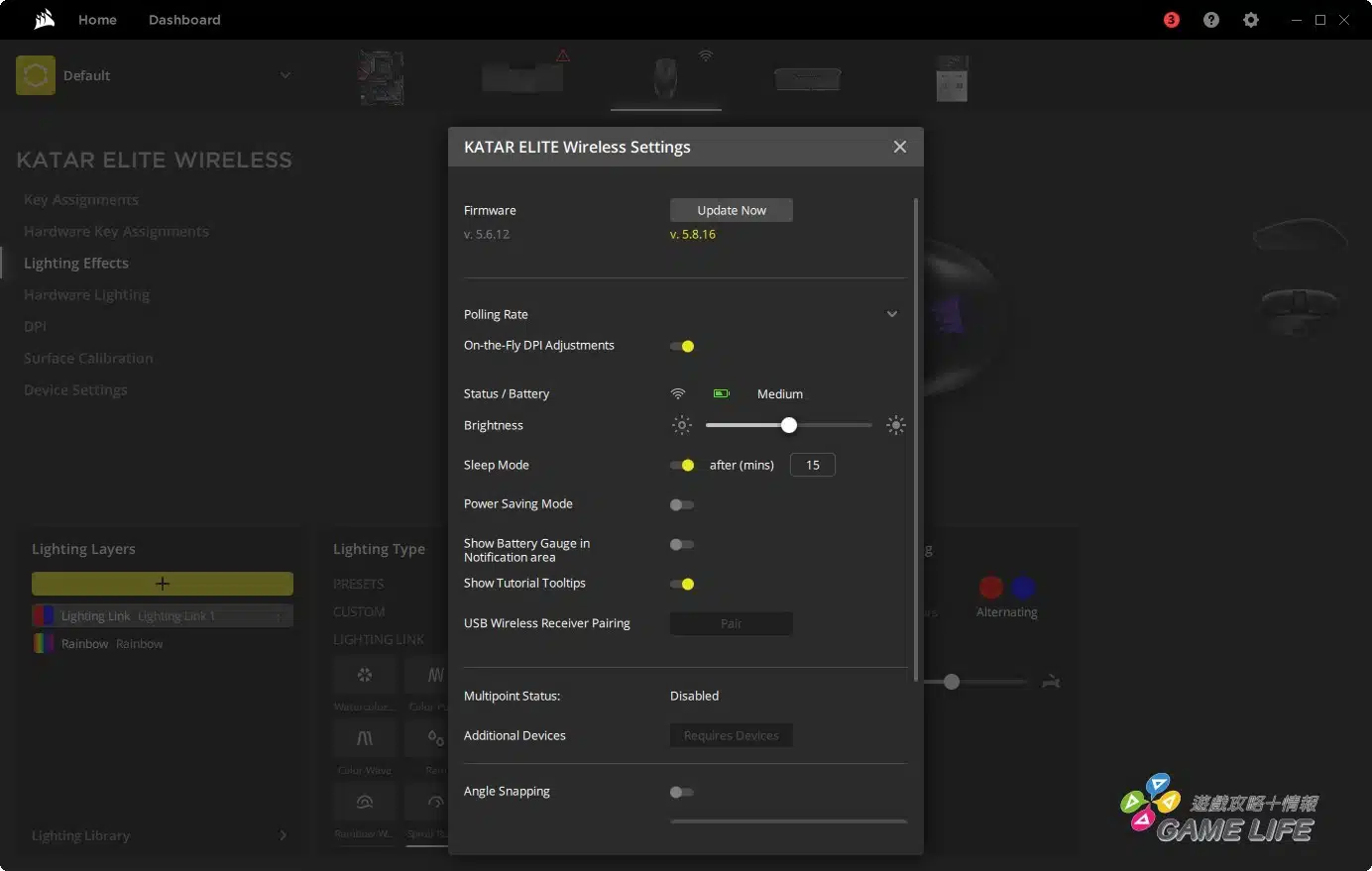Go to the Dashboard tab
The width and height of the screenshot is (1372, 871).
coord(184,20)
